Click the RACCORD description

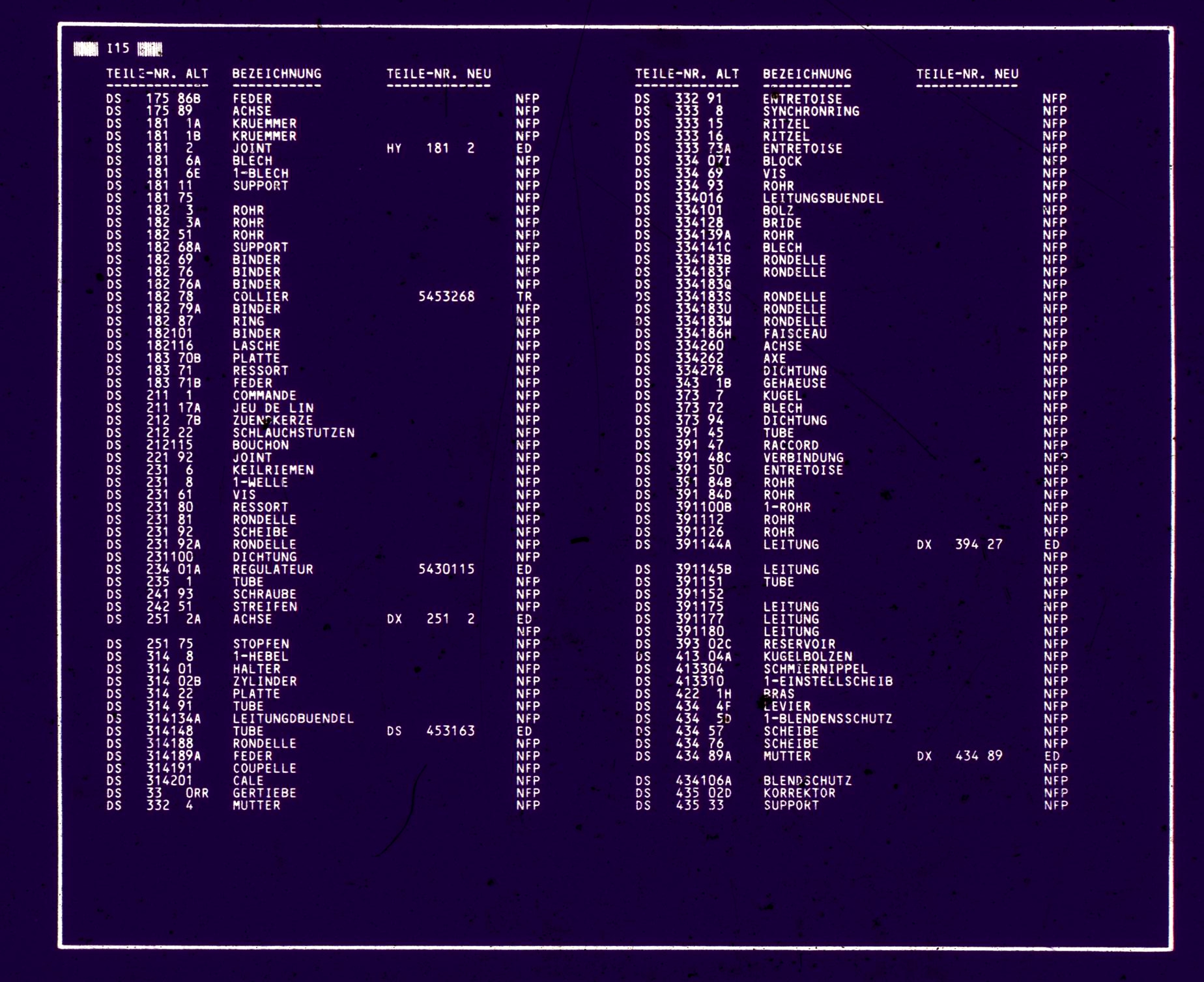791,445
